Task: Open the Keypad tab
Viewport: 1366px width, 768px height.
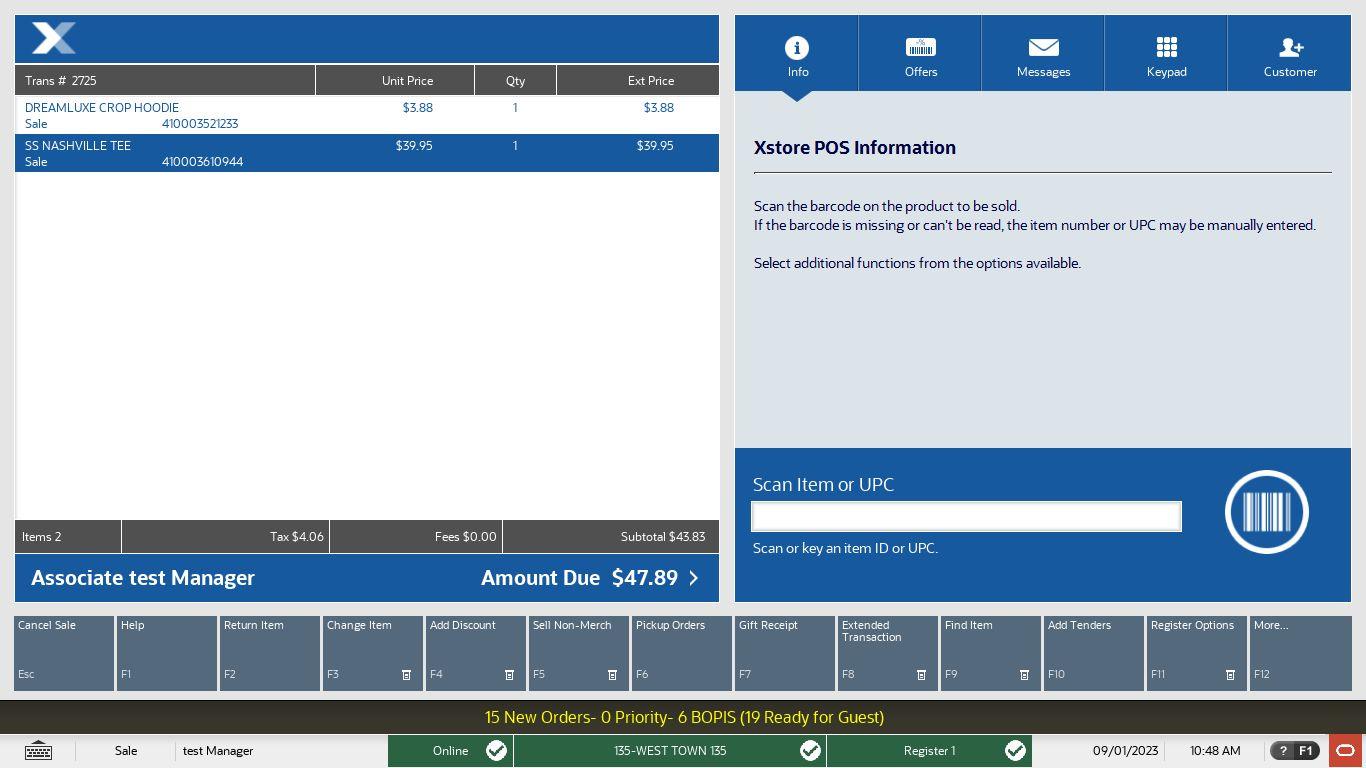Action: coord(1166,53)
